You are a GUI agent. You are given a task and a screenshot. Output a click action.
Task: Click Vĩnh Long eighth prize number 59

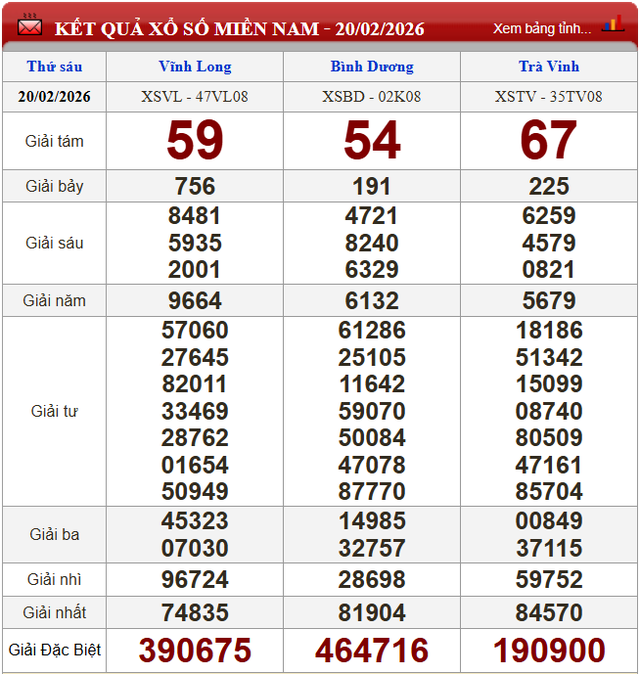[195, 141]
